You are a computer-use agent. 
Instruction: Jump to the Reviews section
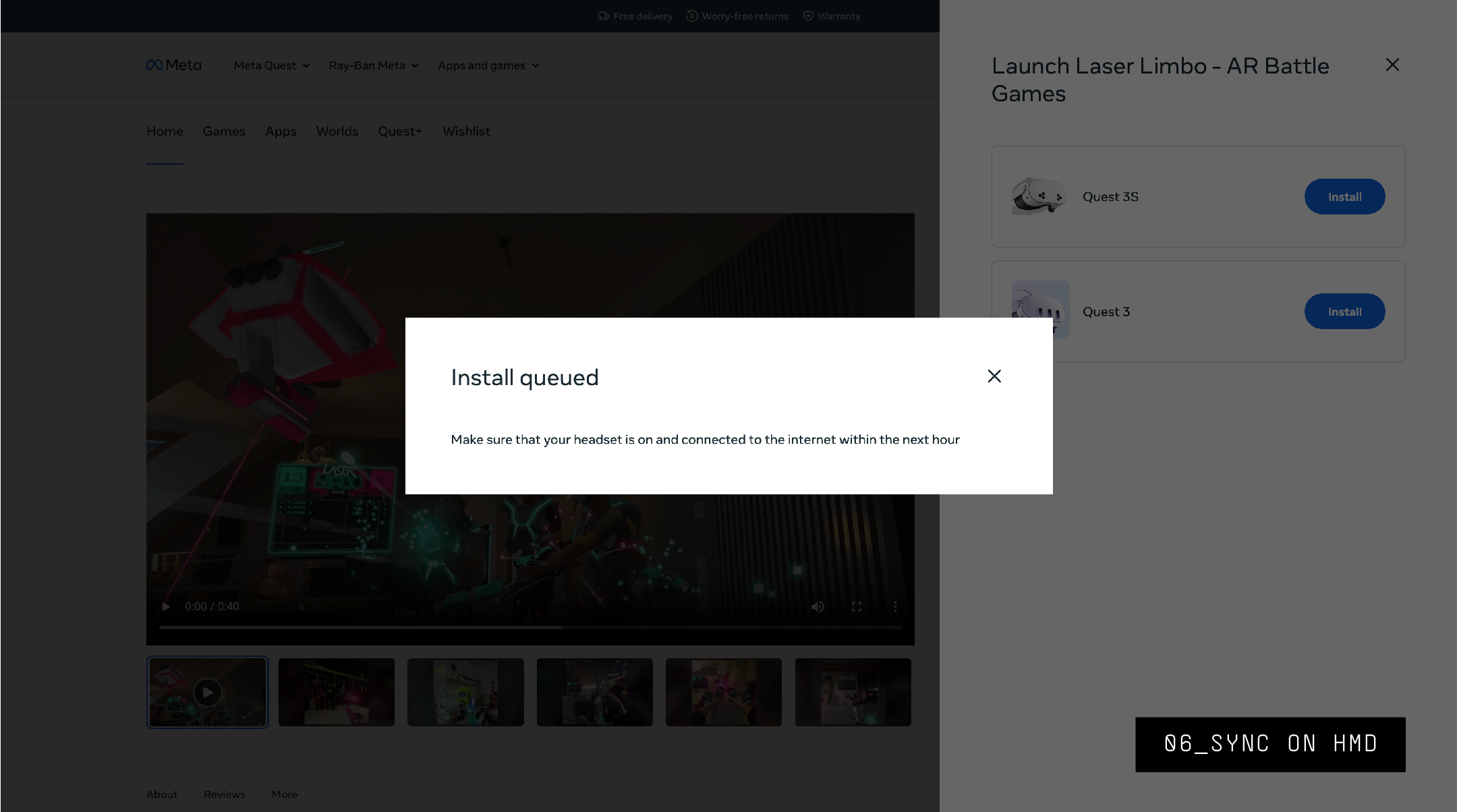pyautogui.click(x=225, y=794)
